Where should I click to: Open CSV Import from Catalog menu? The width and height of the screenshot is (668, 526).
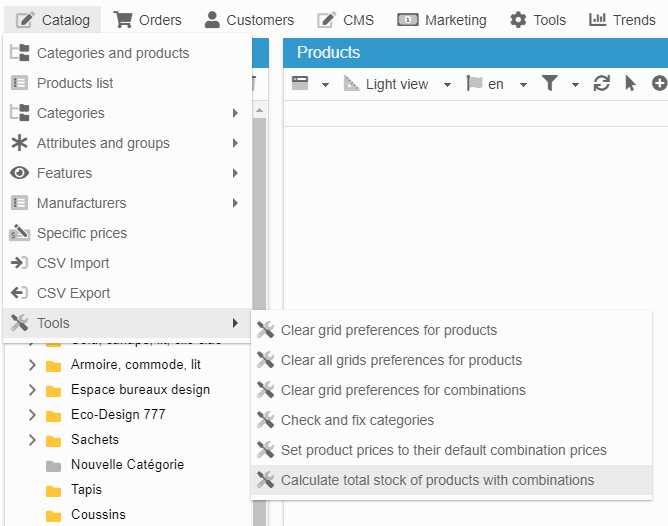click(73, 263)
